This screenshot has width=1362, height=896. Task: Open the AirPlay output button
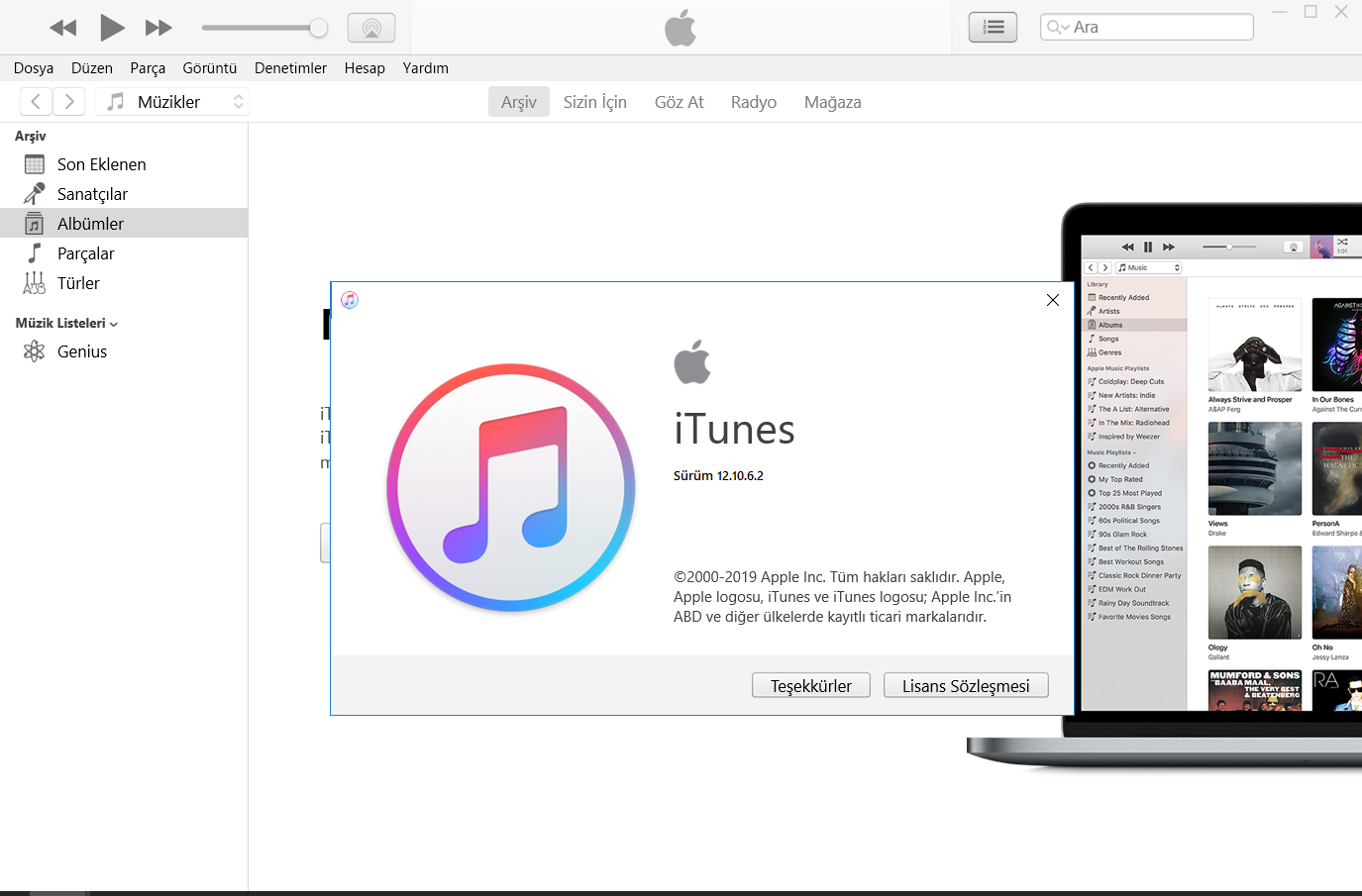click(x=371, y=28)
